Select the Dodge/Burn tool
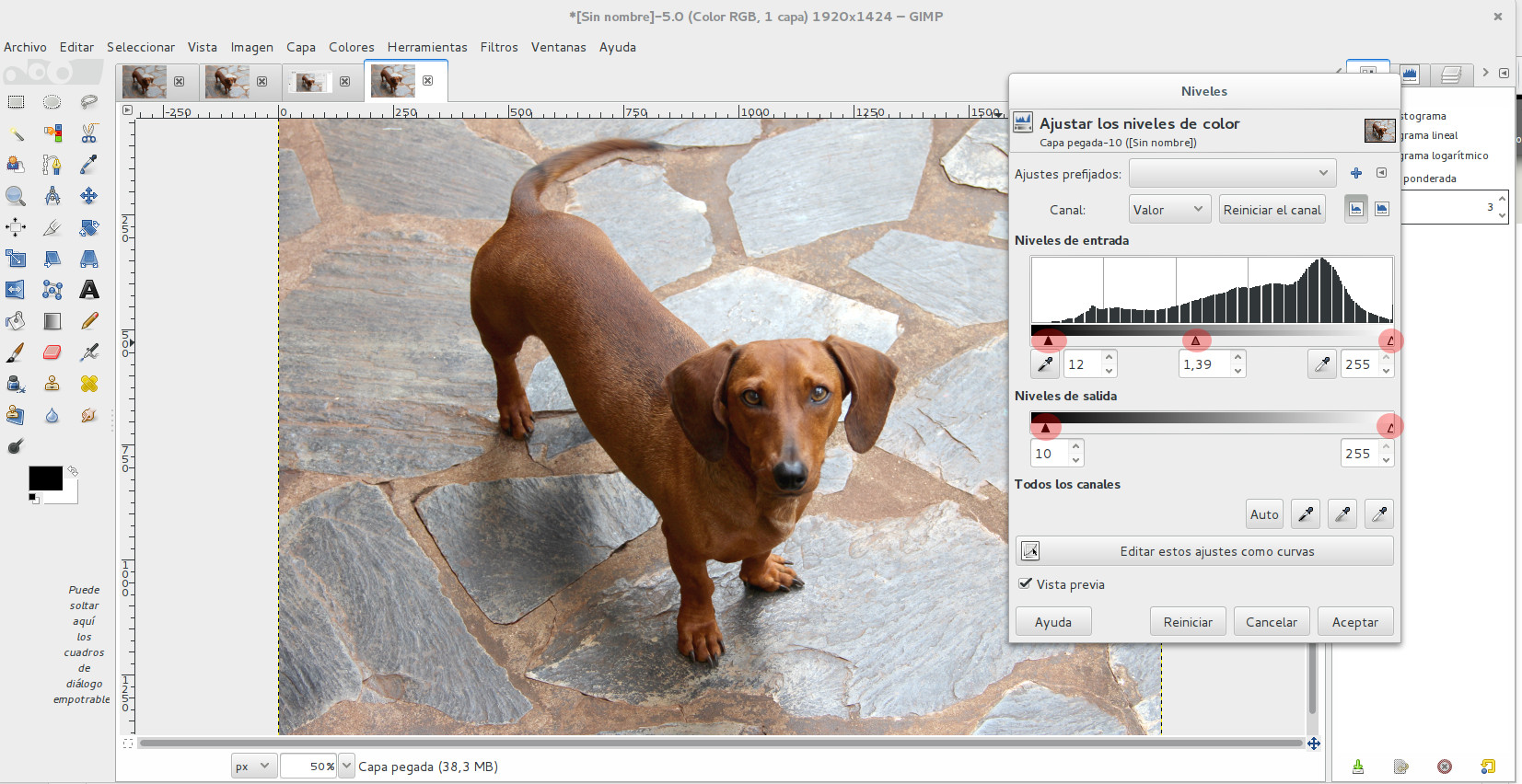Image resolution: width=1522 pixels, height=784 pixels. pyautogui.click(x=16, y=446)
